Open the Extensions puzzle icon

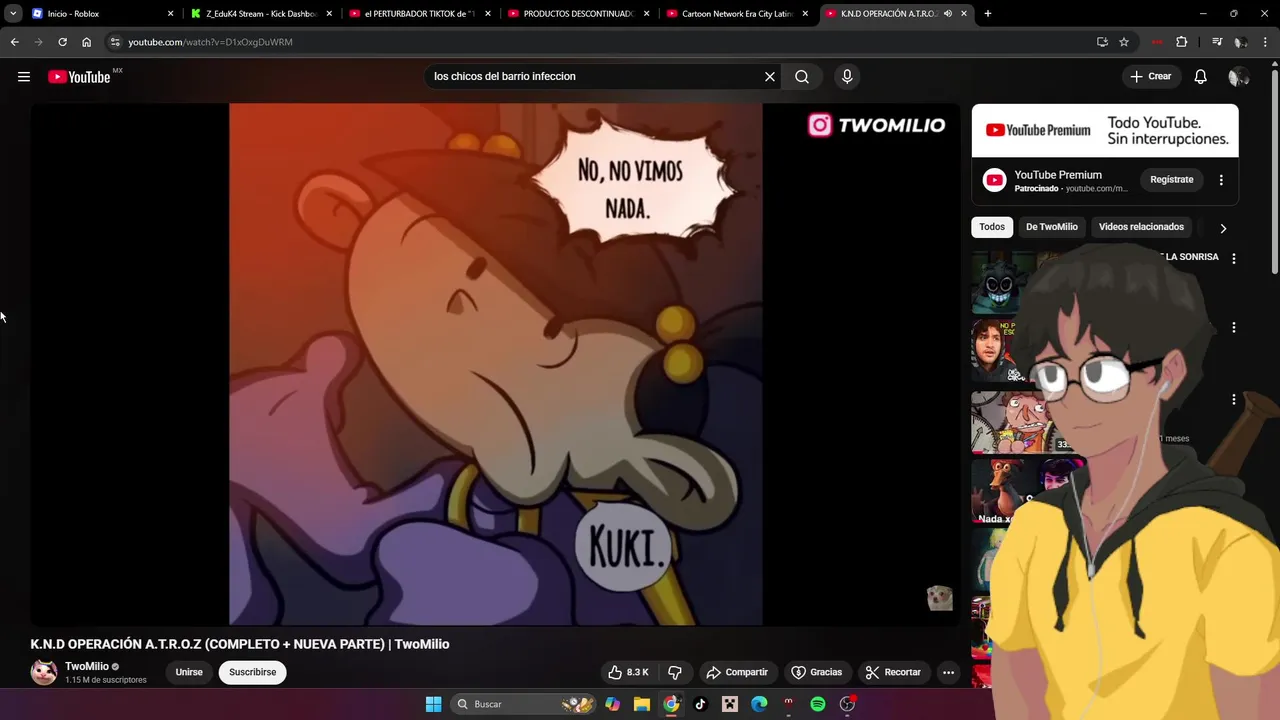click(x=1181, y=42)
